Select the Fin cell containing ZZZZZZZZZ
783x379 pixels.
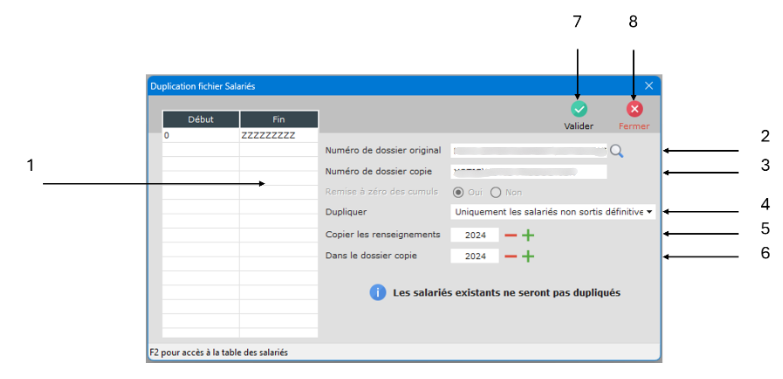pyautogui.click(x=279, y=135)
